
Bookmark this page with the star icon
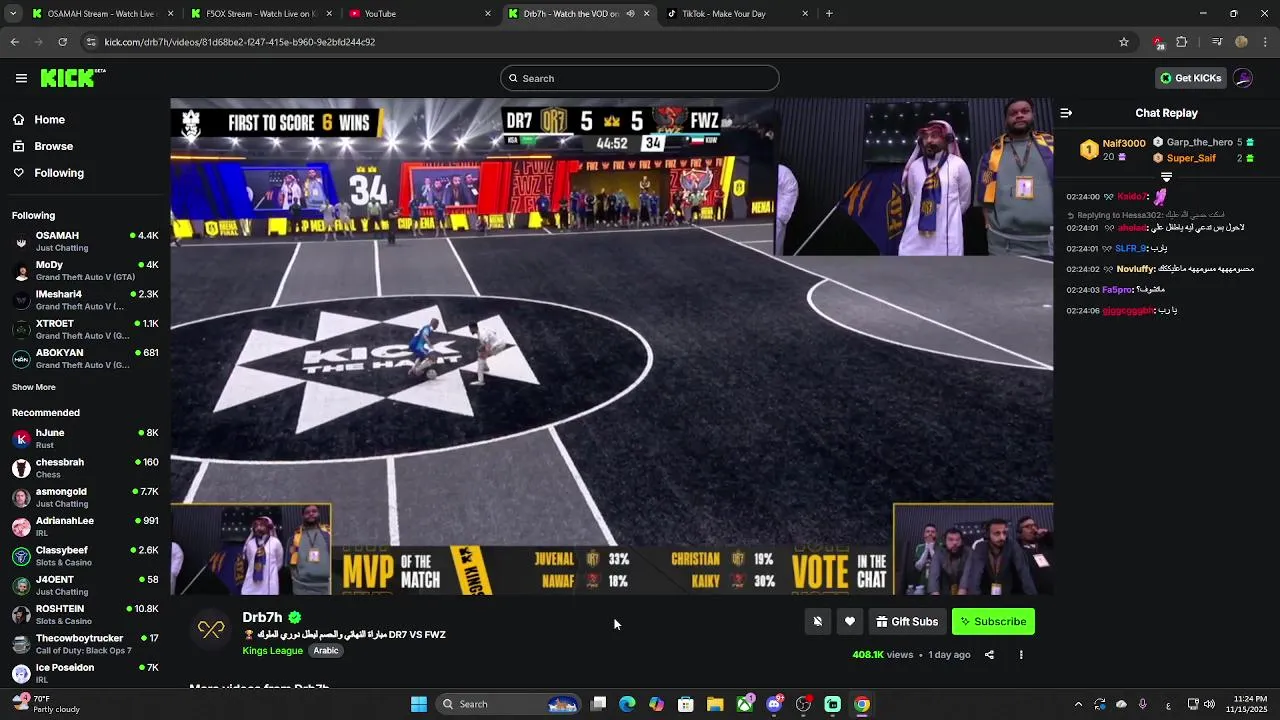(x=1124, y=42)
